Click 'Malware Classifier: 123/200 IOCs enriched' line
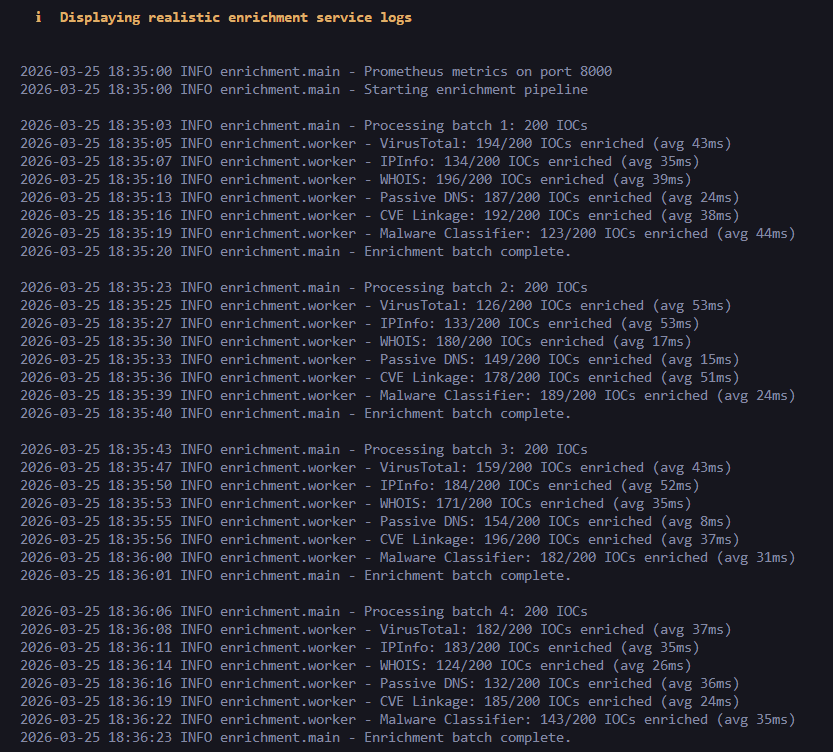 click(407, 234)
